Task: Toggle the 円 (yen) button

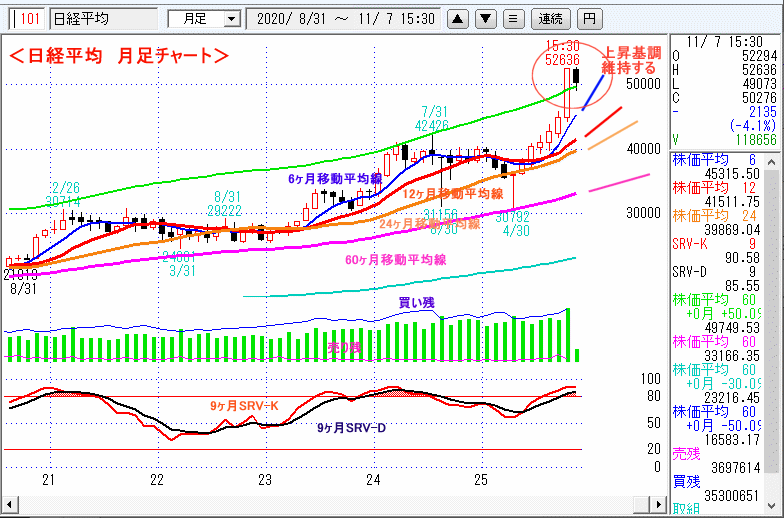Action: pyautogui.click(x=590, y=18)
